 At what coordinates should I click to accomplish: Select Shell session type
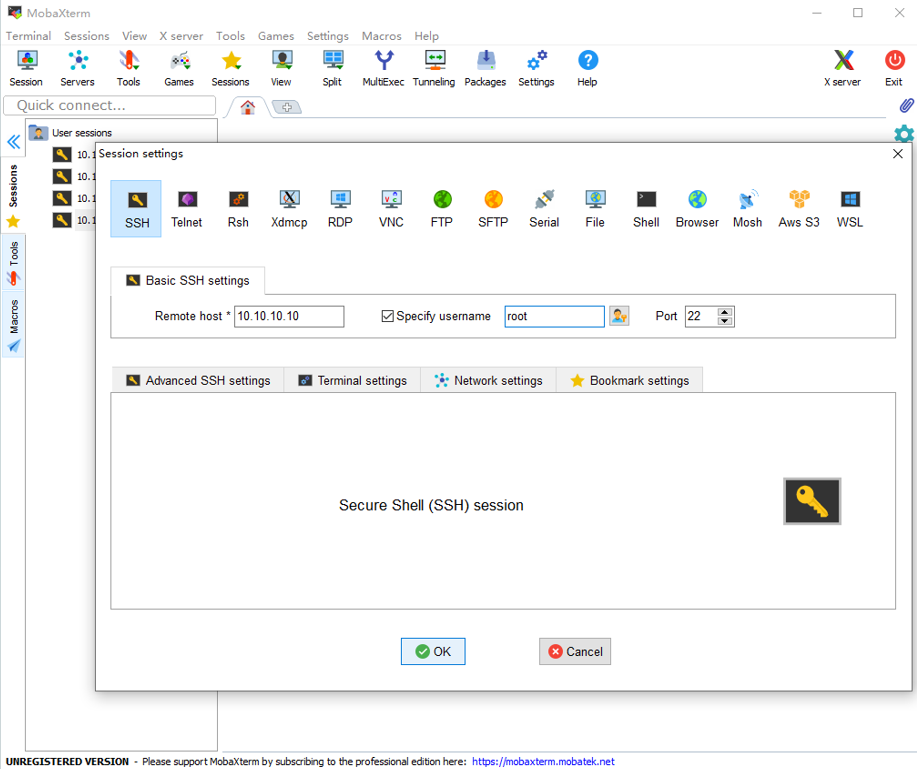coord(646,209)
